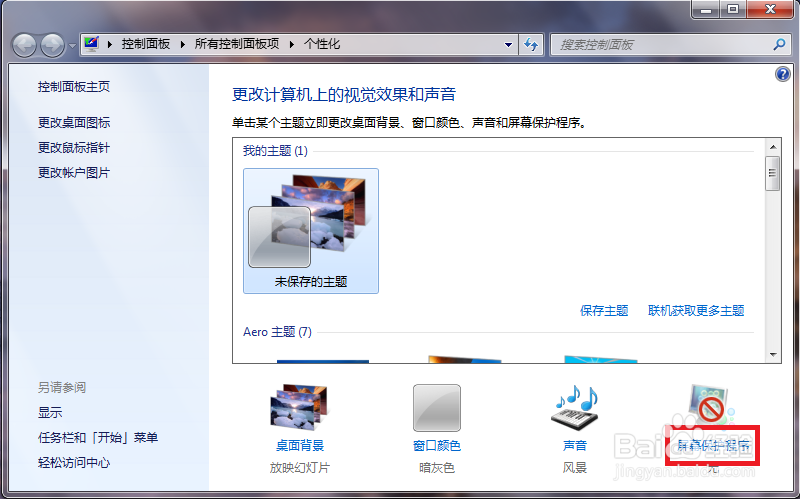Viewport: 800px width, 499px height.
Task: Open Help via the blue question icon
Action: [x=783, y=74]
